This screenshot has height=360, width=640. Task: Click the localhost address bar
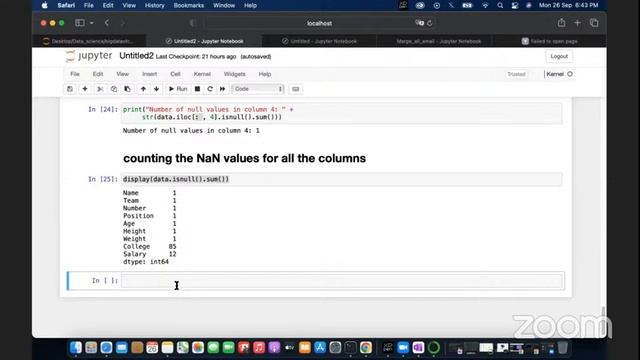point(320,23)
